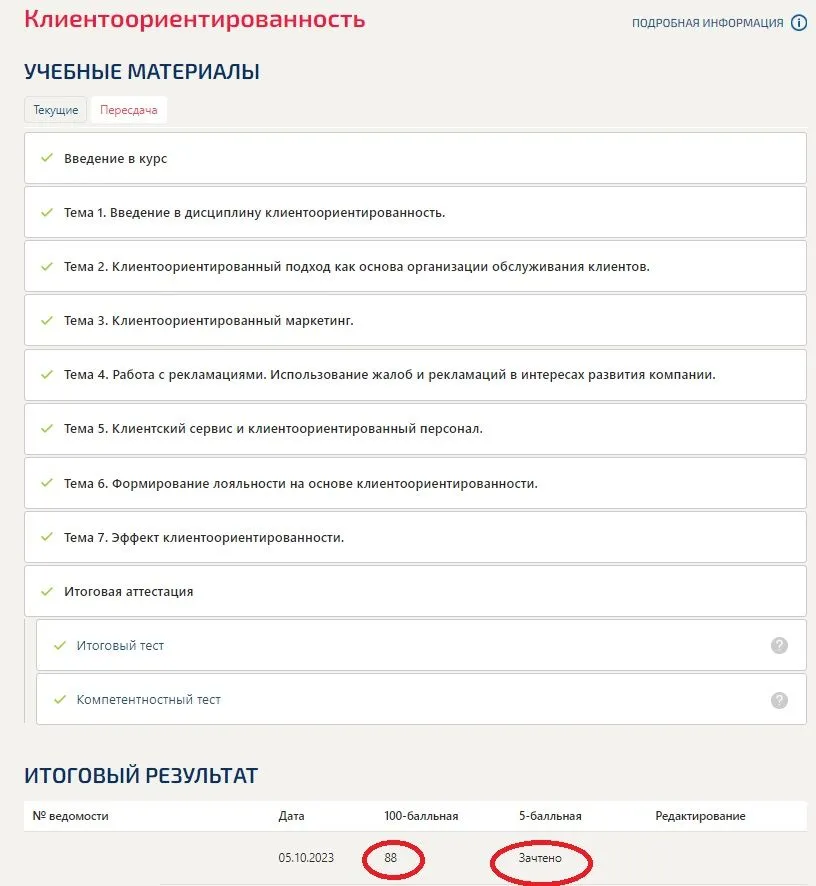Switch to the Пересдача tab

(x=129, y=110)
